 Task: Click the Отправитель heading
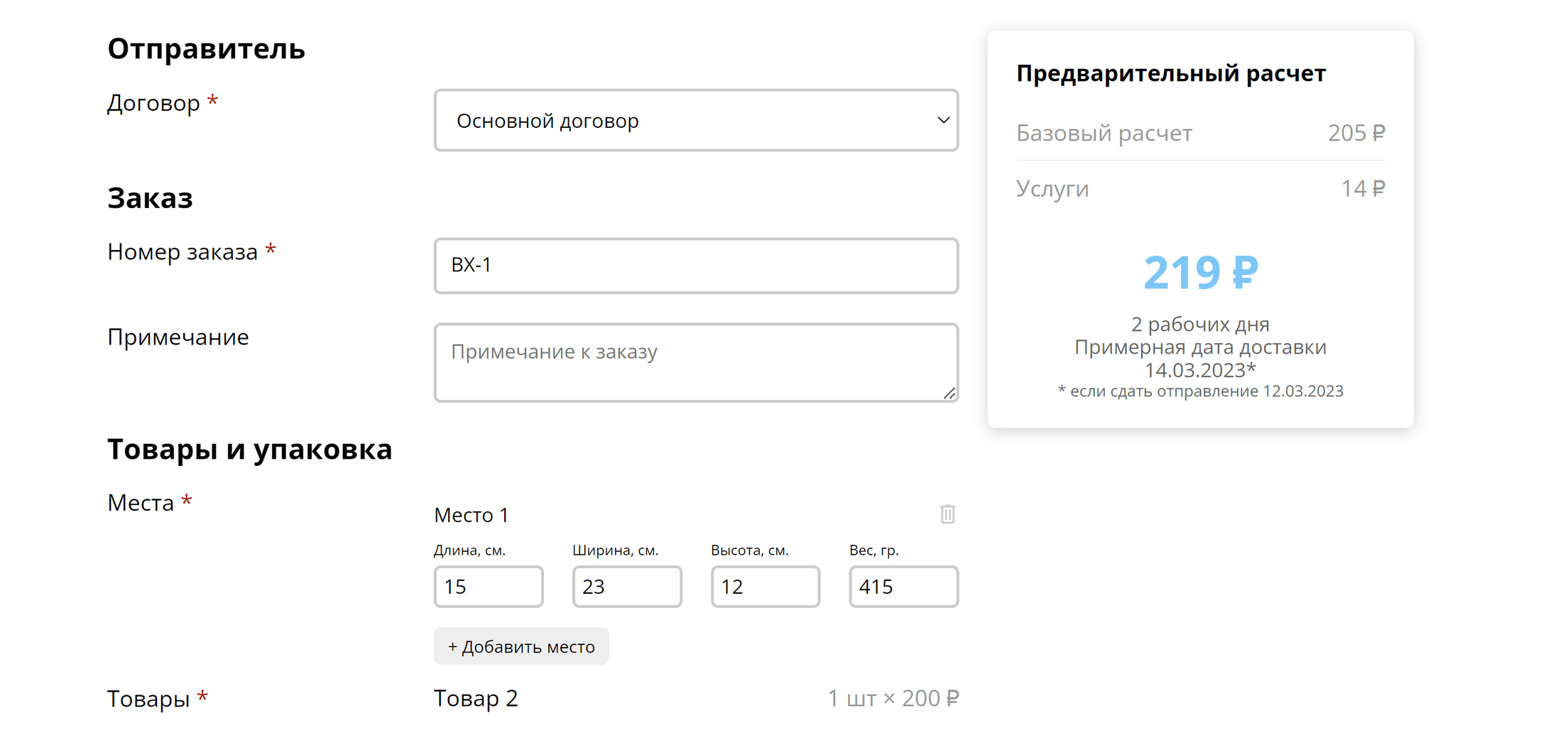(x=206, y=49)
